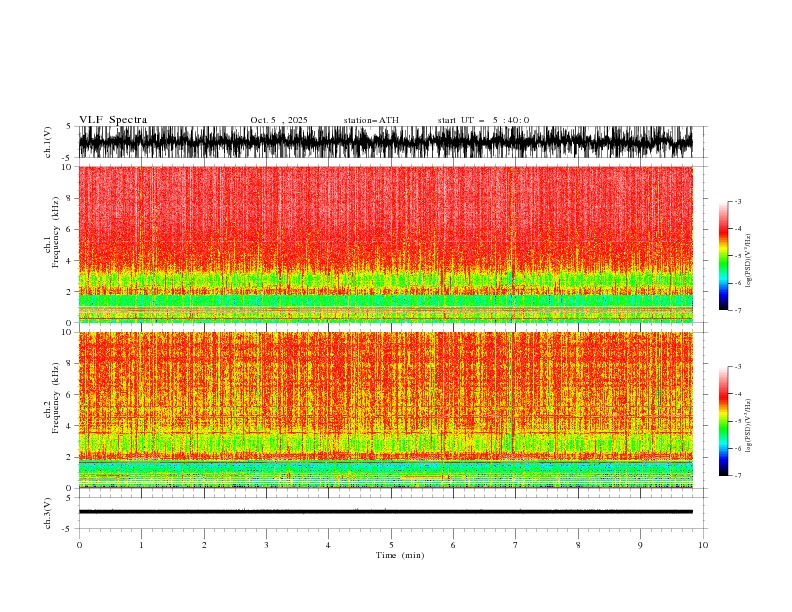Click the "VLF Spectra" plot title
Screen dimensions: 792x612
pos(113,120)
